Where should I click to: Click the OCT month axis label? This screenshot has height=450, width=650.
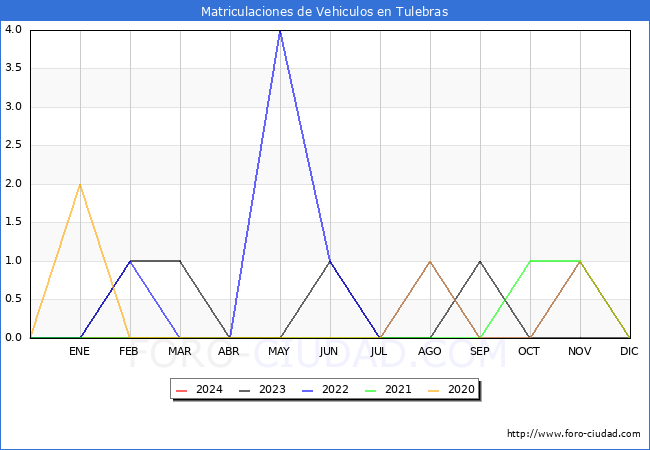click(529, 351)
